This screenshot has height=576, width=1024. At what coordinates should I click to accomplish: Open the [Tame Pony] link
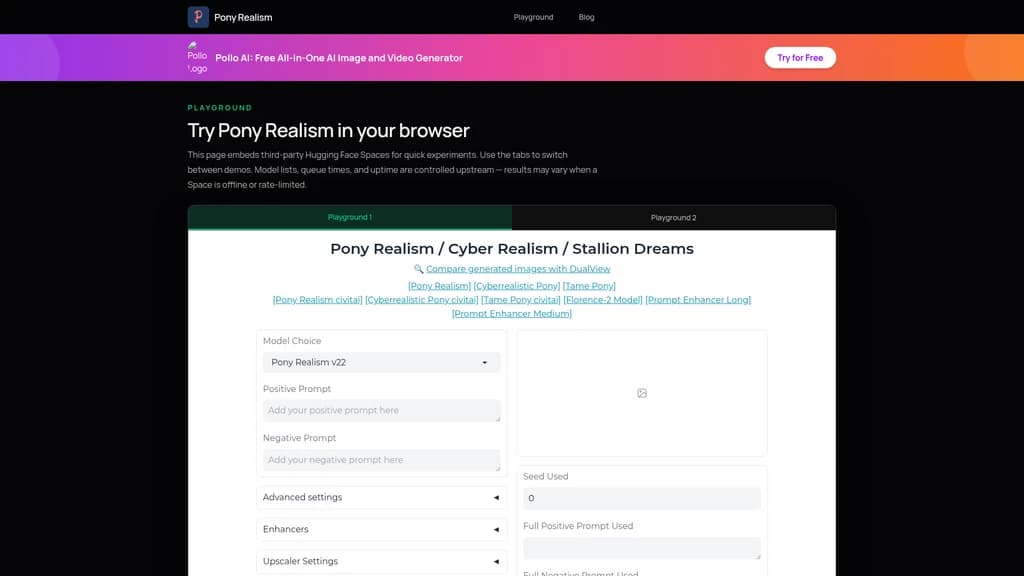pyautogui.click(x=589, y=286)
